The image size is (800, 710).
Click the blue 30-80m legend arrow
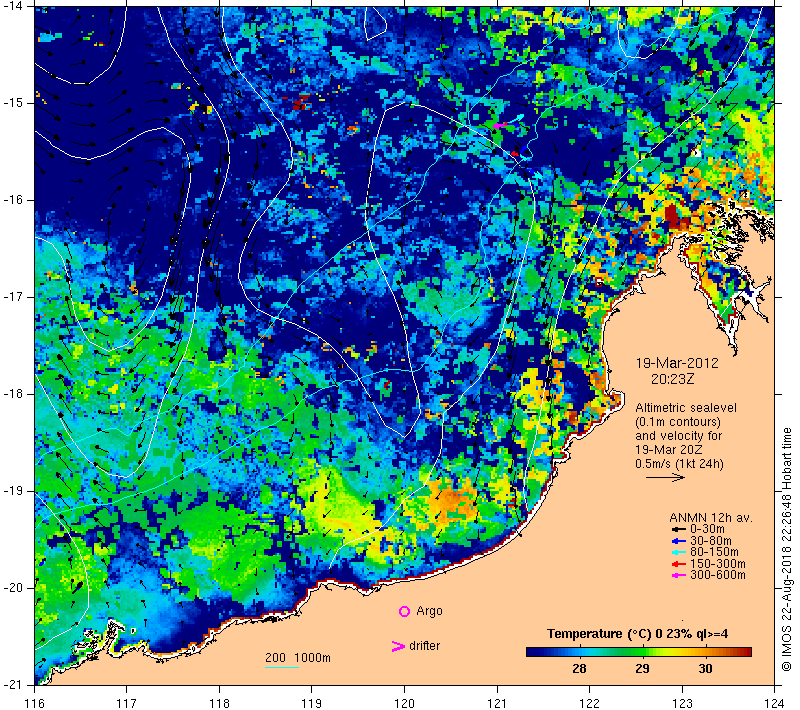coord(679,541)
